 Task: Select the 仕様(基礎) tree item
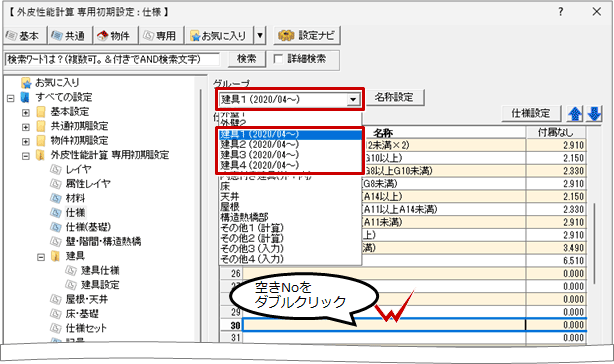coord(88,227)
